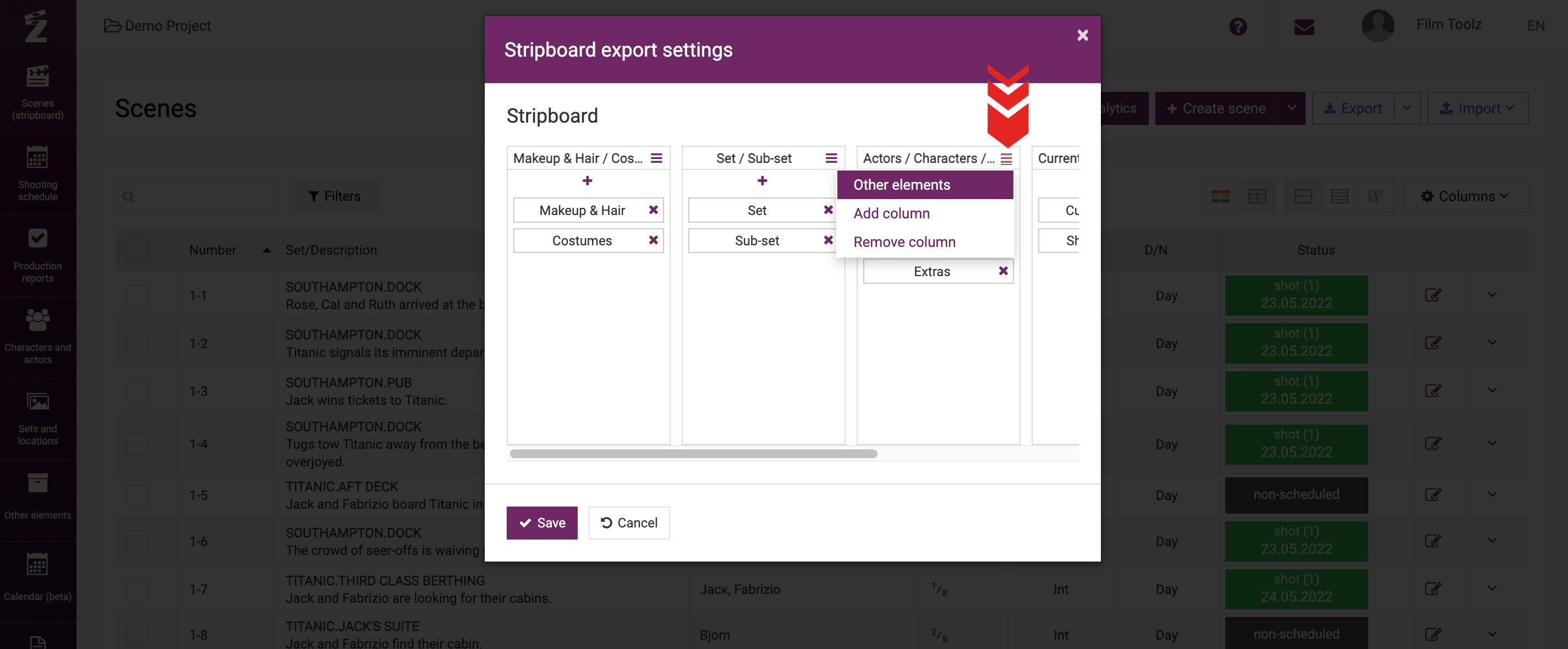1568x649 pixels.
Task: Select checkbox for scene 1-5
Action: click(137, 495)
